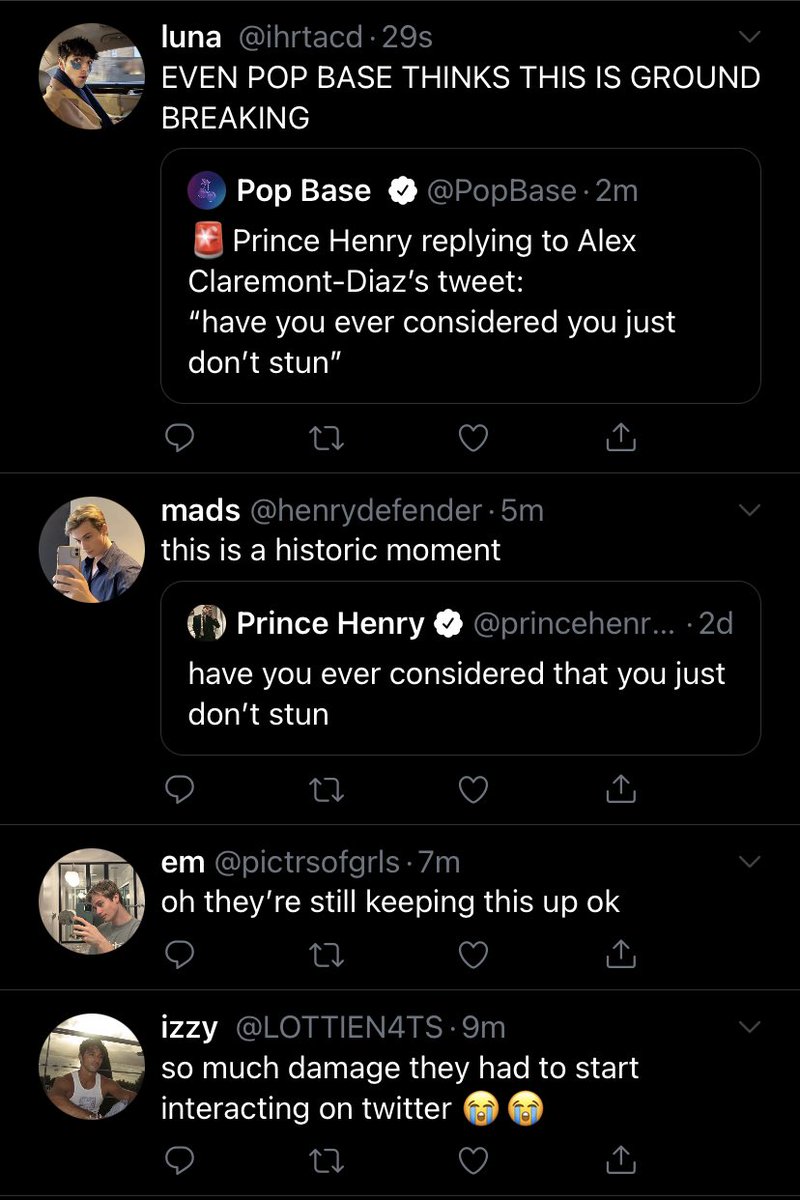Reply to luna's tweet
Image resolution: width=800 pixels, height=1200 pixels.
(x=177, y=437)
